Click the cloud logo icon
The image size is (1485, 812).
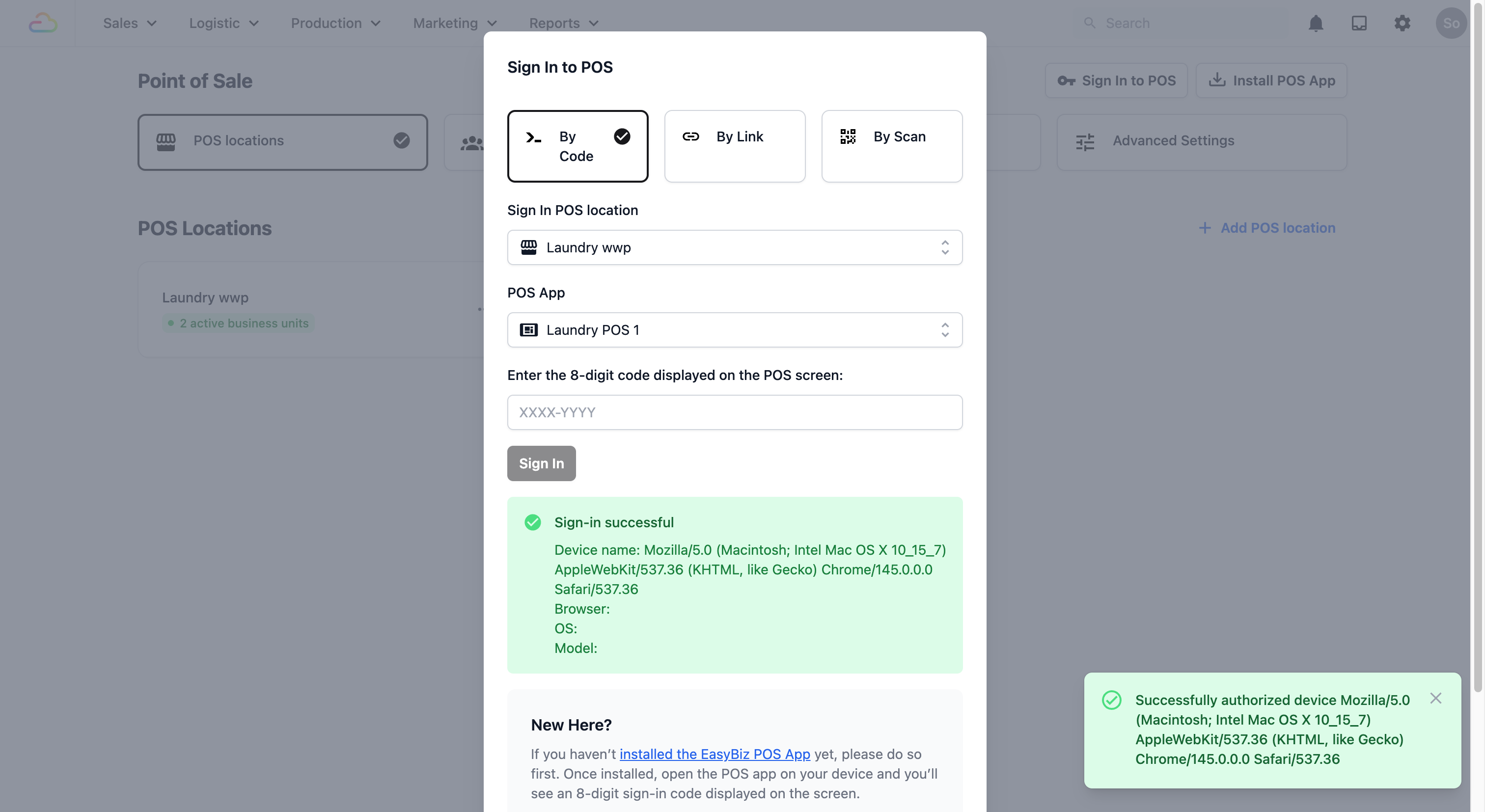tap(43, 23)
